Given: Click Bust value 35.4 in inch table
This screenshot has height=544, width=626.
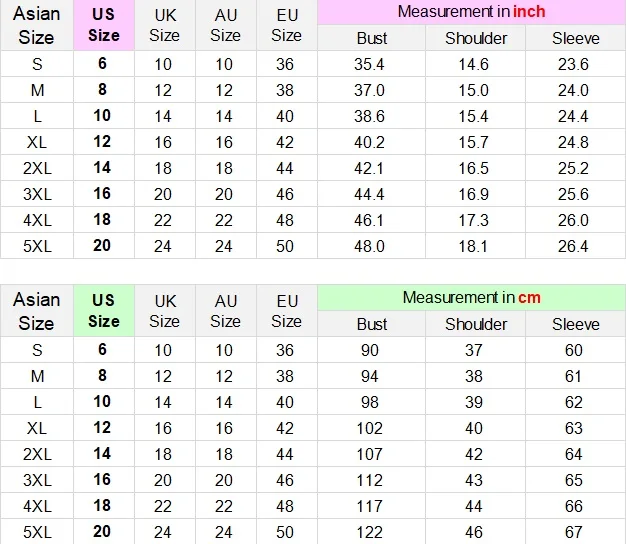Looking at the screenshot, I should pyautogui.click(x=369, y=64).
